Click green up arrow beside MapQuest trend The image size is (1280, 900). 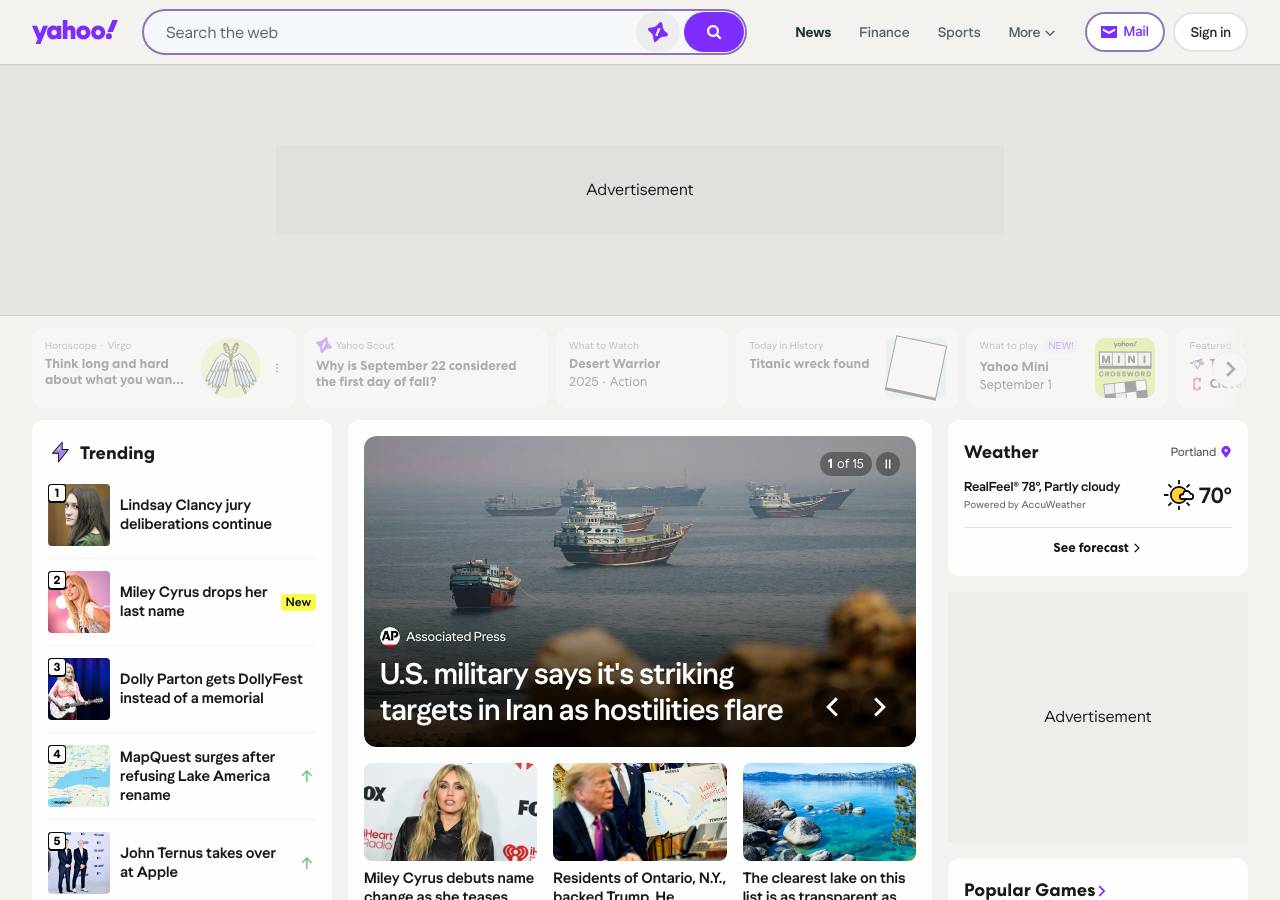pos(307,776)
